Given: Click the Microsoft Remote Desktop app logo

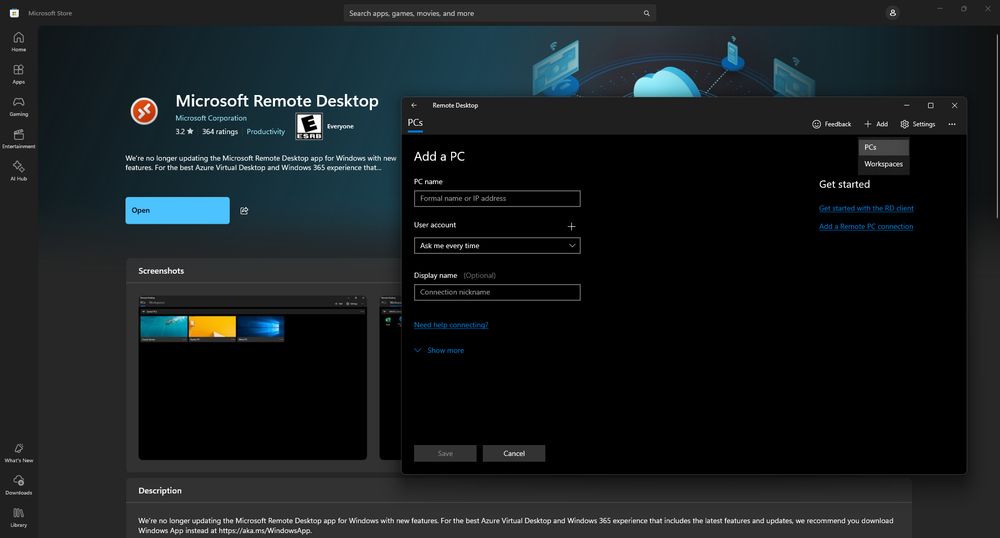Looking at the screenshot, I should 144,111.
